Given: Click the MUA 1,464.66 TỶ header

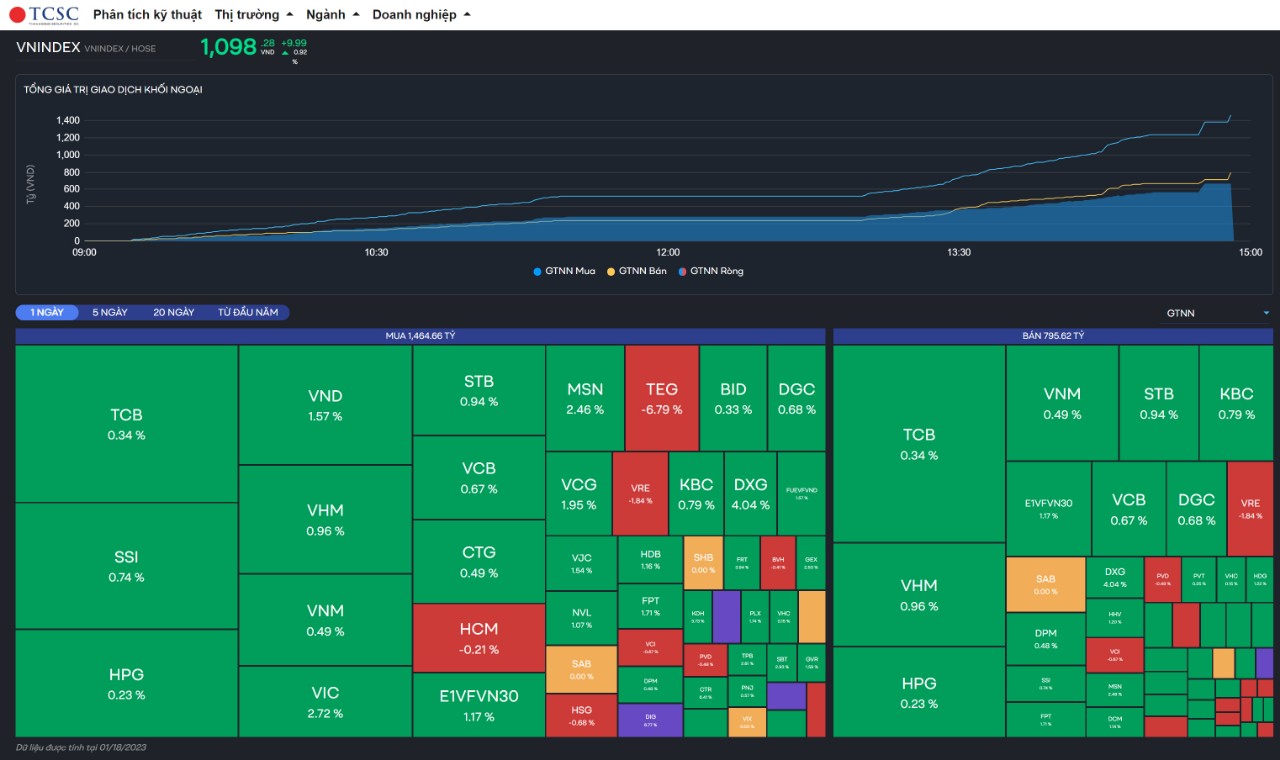Looking at the screenshot, I should [420, 336].
